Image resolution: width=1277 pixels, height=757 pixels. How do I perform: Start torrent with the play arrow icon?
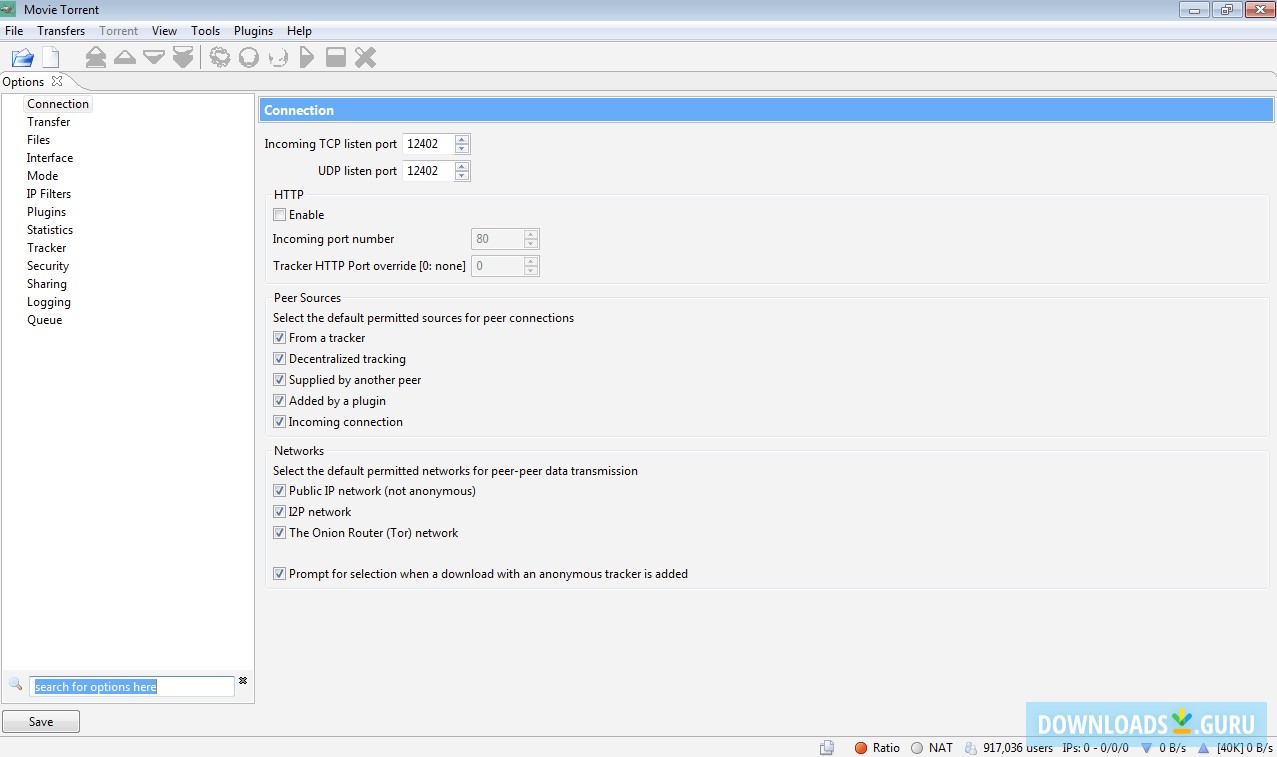pyautogui.click(x=307, y=57)
